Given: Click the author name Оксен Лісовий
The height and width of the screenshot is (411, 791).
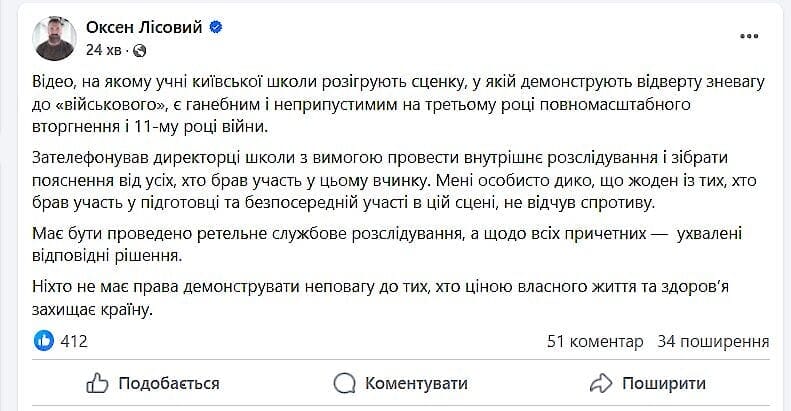Looking at the screenshot, I should 144,27.
